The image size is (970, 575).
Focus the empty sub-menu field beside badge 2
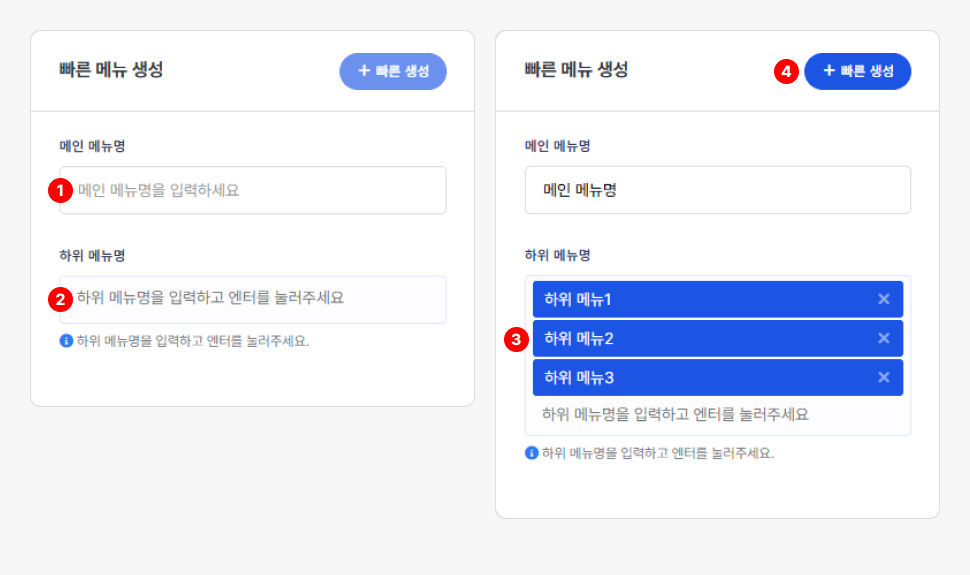[x=260, y=298]
